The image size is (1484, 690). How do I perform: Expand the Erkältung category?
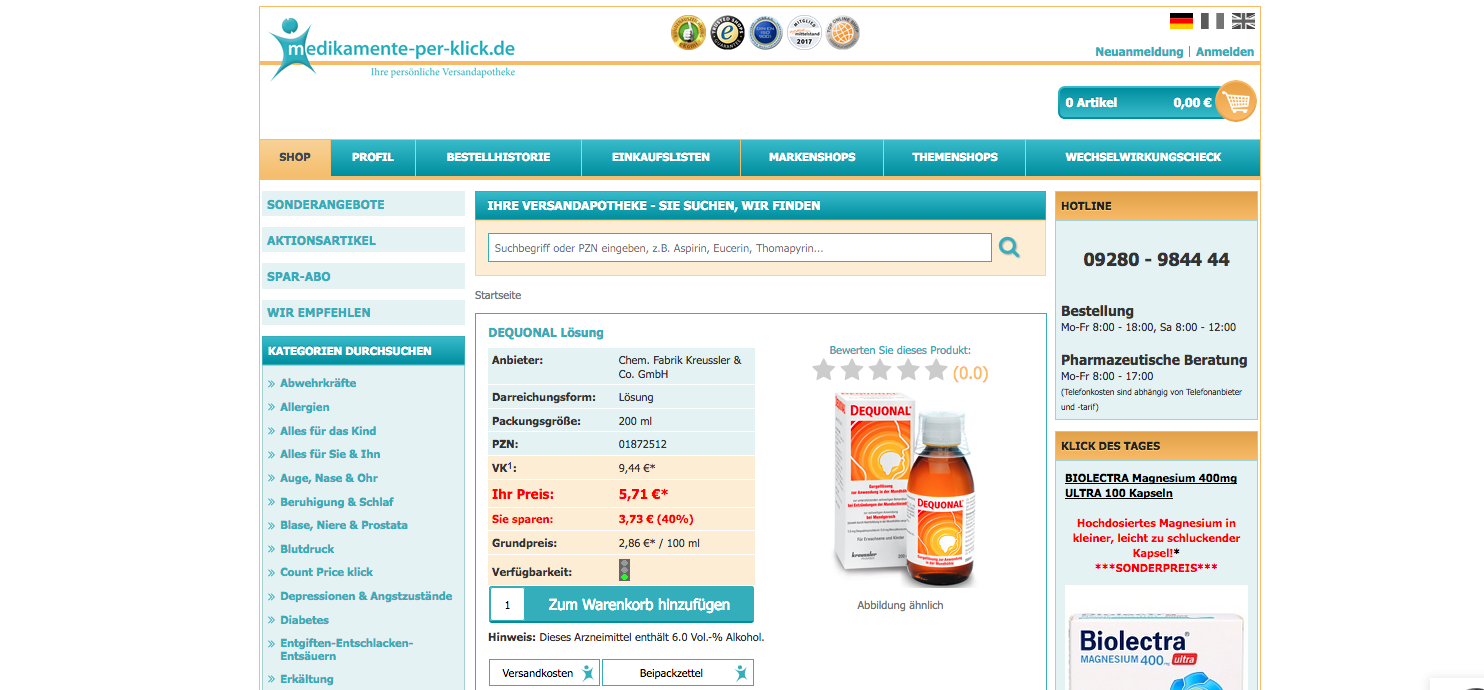coord(306,679)
